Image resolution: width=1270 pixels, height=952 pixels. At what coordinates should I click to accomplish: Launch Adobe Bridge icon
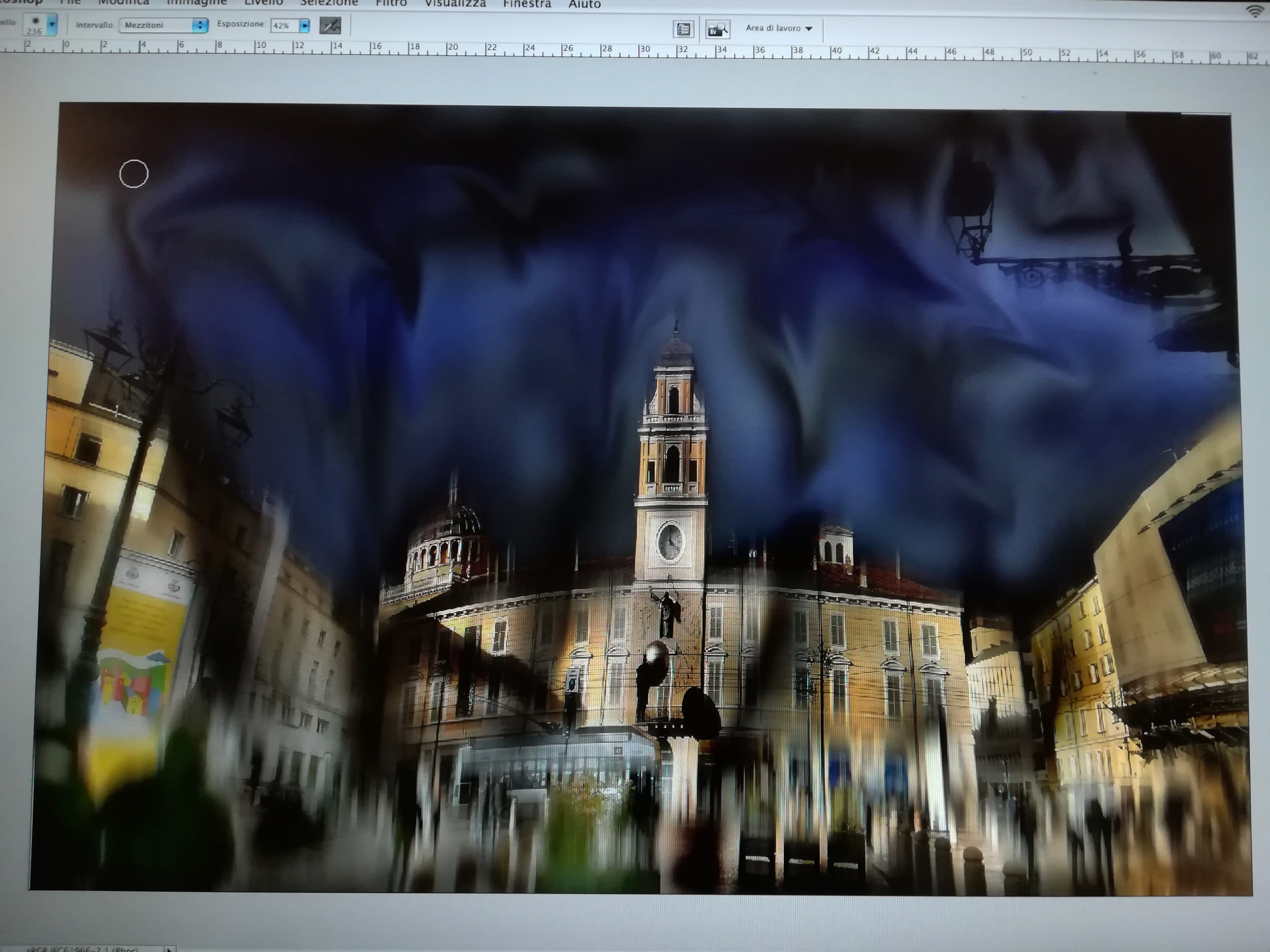[717, 29]
